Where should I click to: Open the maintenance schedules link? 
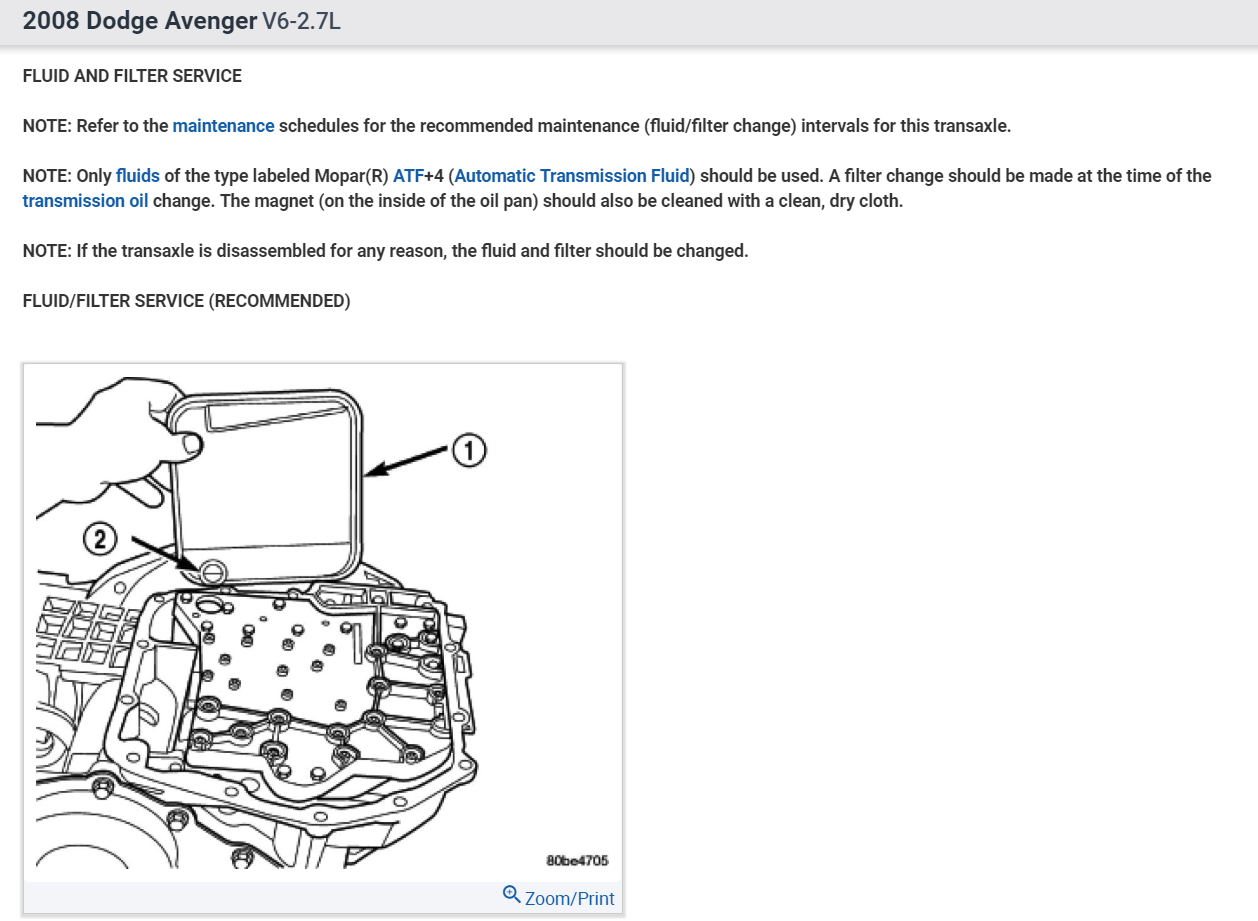click(223, 126)
